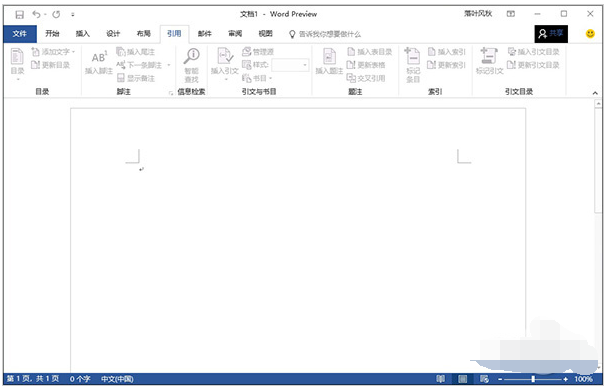610x386 pixels.
Task: Open the 书目 (Bibliography) dropdown
Action: (x=257, y=78)
